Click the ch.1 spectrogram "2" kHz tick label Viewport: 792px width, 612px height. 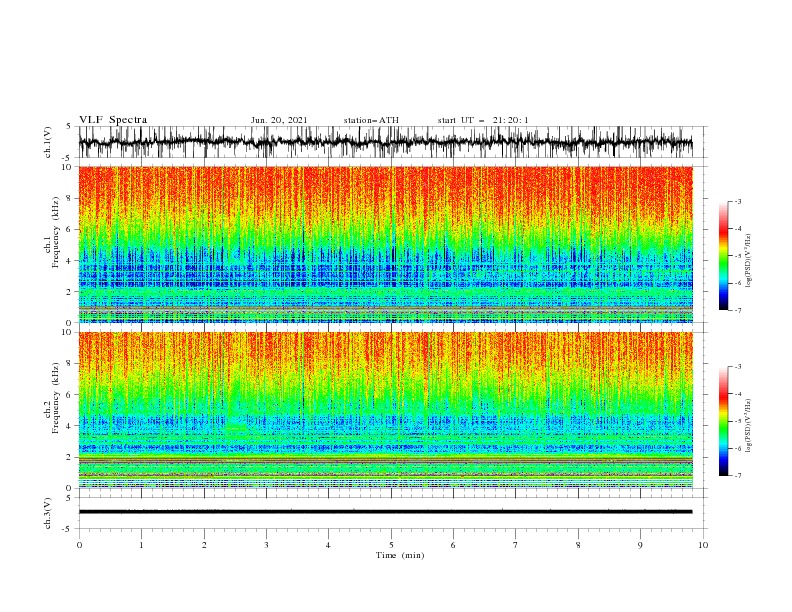coord(69,292)
